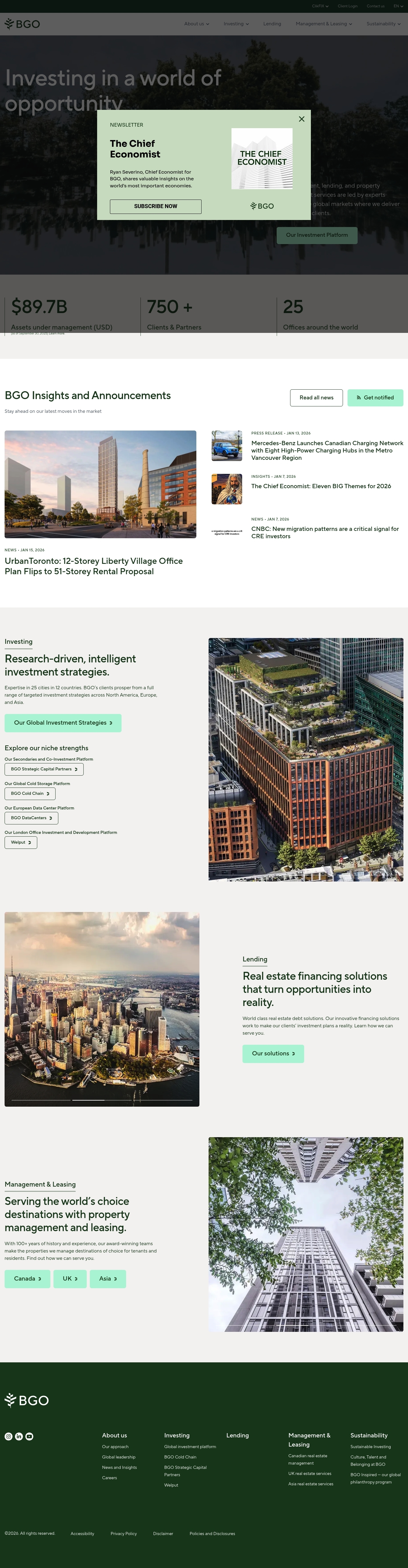Screen dimensions: 408x1568
Task: Select the Canada leasing button
Action: click(27, 1279)
